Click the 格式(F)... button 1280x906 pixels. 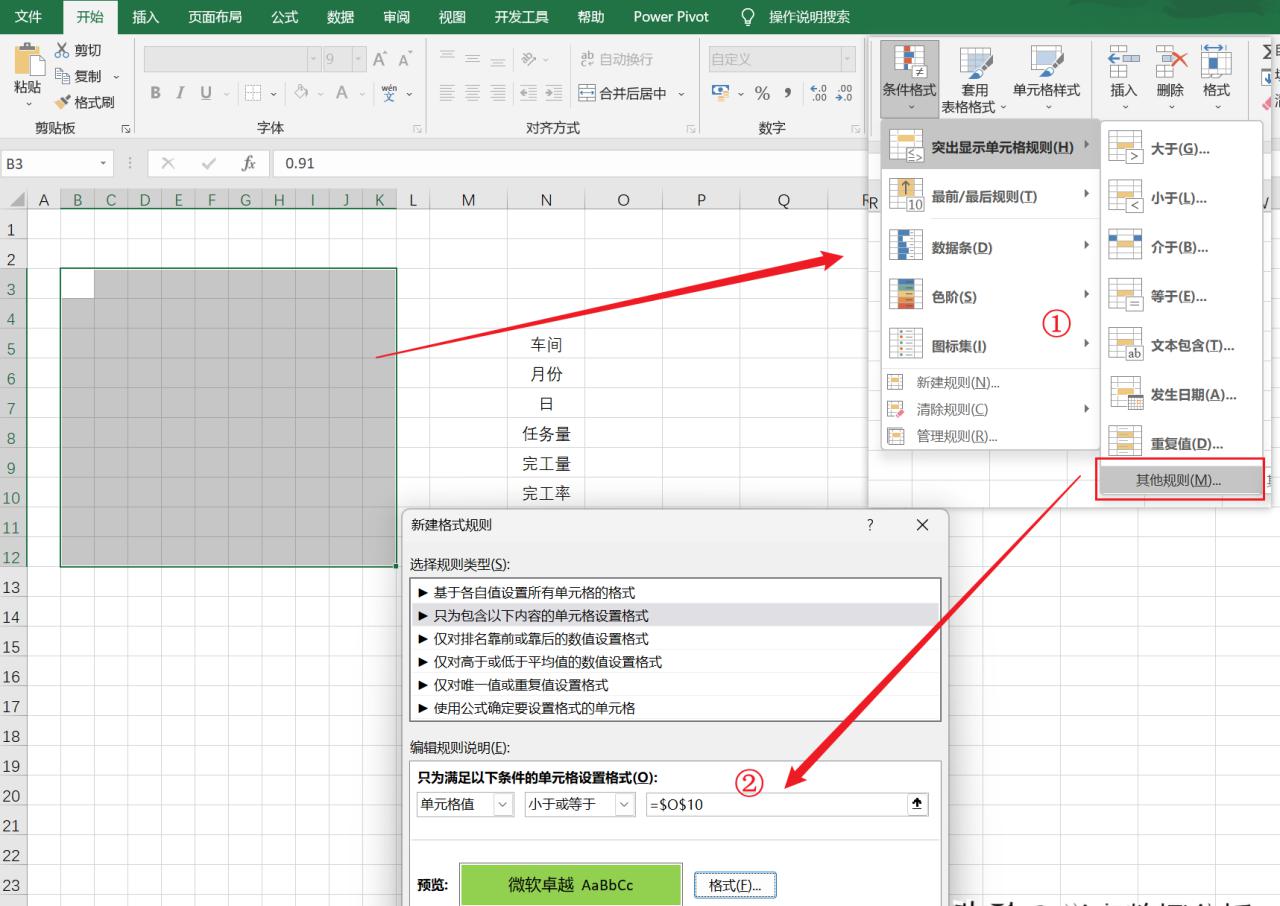point(735,885)
